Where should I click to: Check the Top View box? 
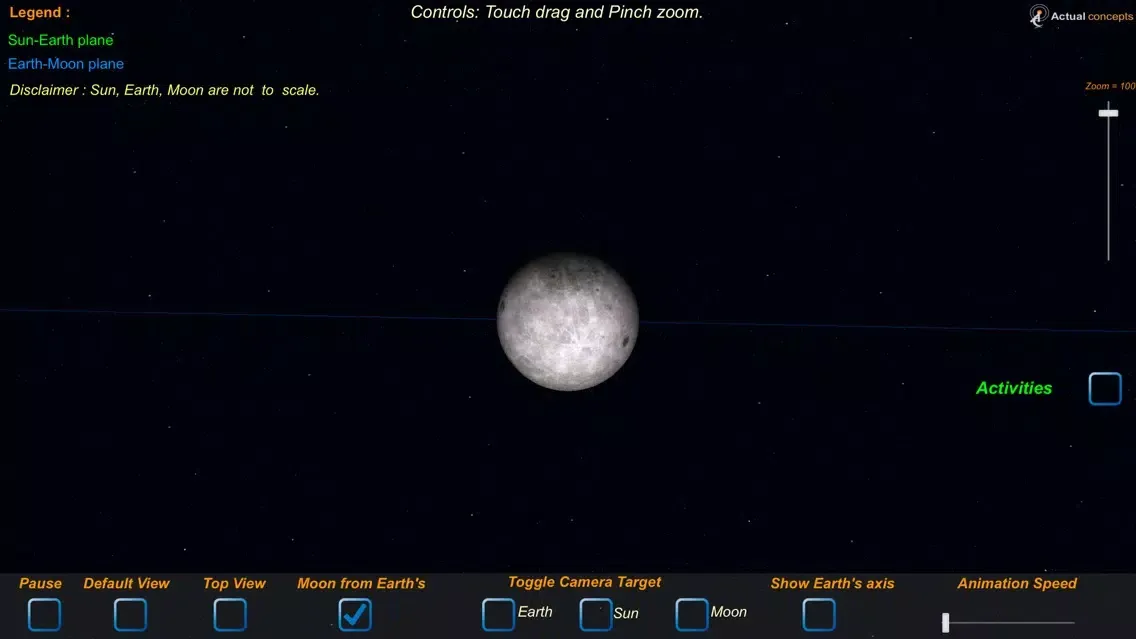(230, 614)
